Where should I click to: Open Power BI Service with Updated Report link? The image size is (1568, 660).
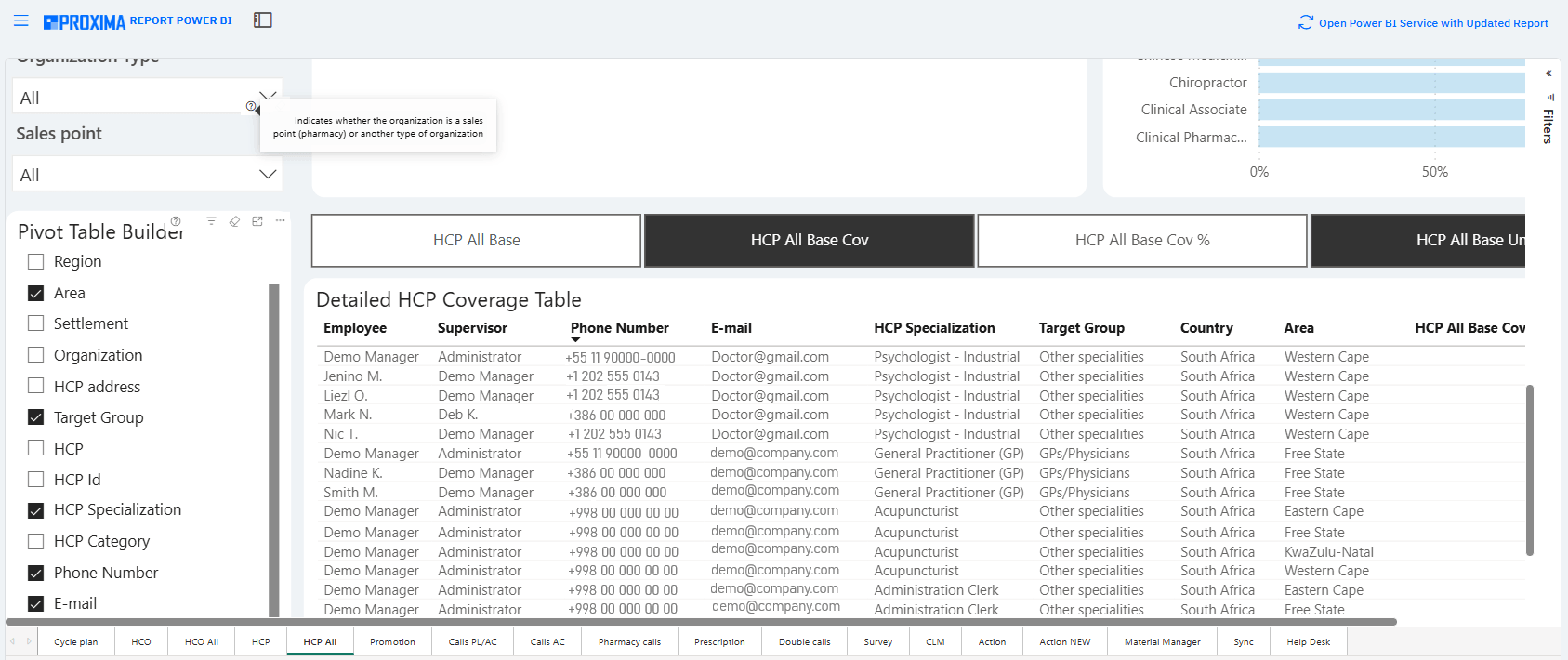[x=1433, y=23]
